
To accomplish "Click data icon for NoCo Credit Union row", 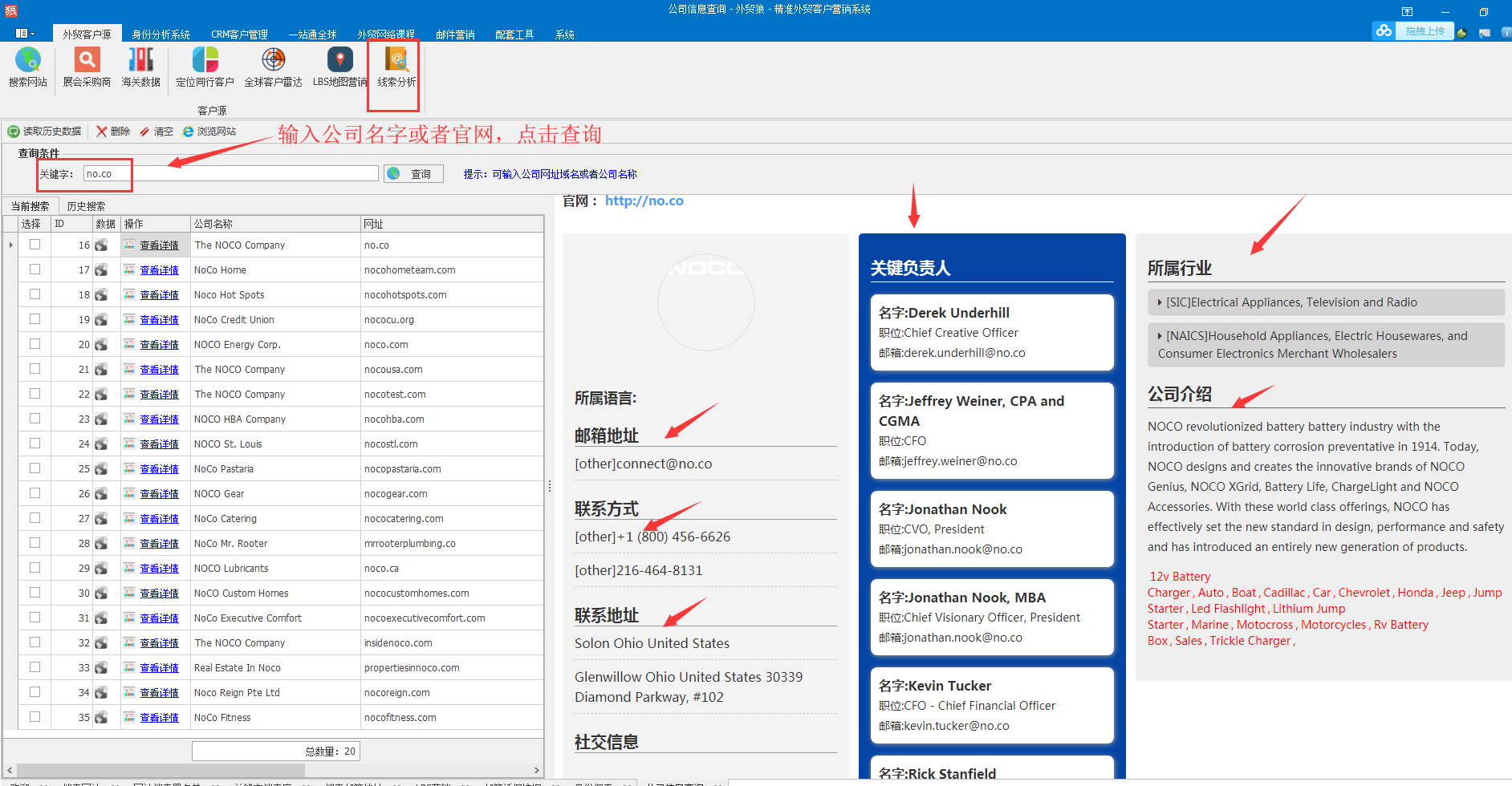I will click(101, 320).
